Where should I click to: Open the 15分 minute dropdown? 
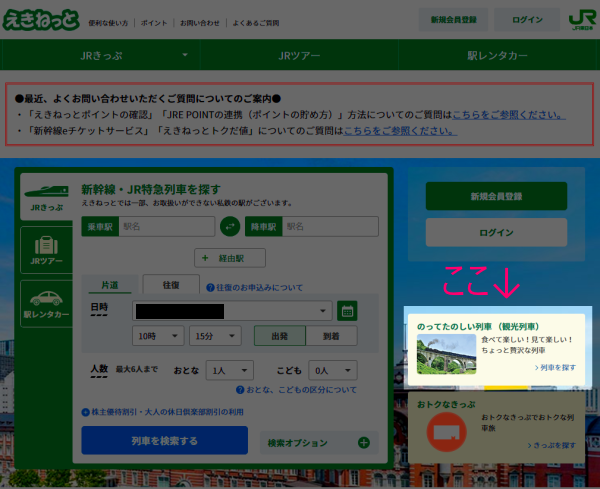coord(215,336)
